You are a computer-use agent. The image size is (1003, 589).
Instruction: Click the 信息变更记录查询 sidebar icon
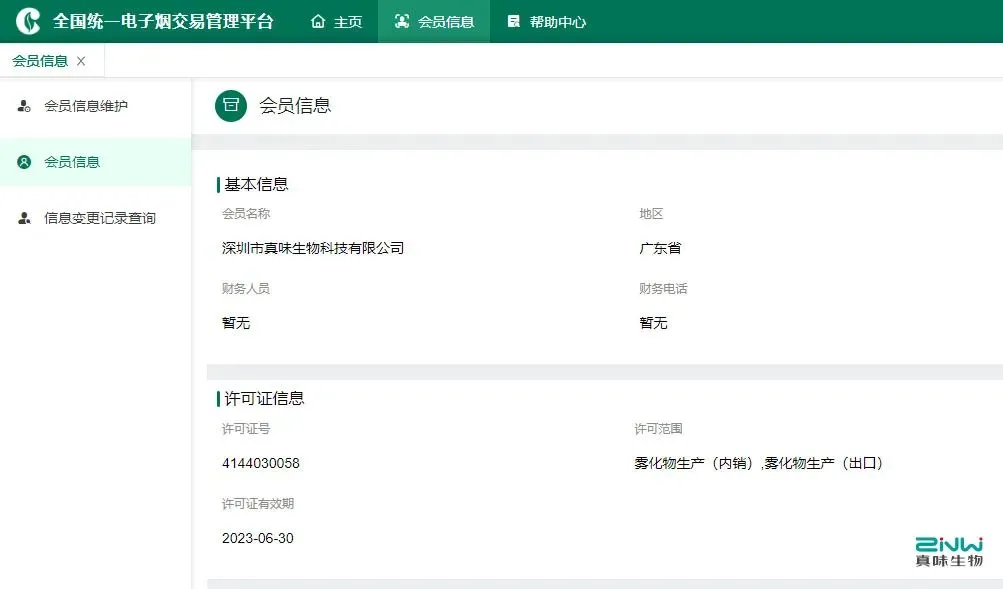pos(22,217)
